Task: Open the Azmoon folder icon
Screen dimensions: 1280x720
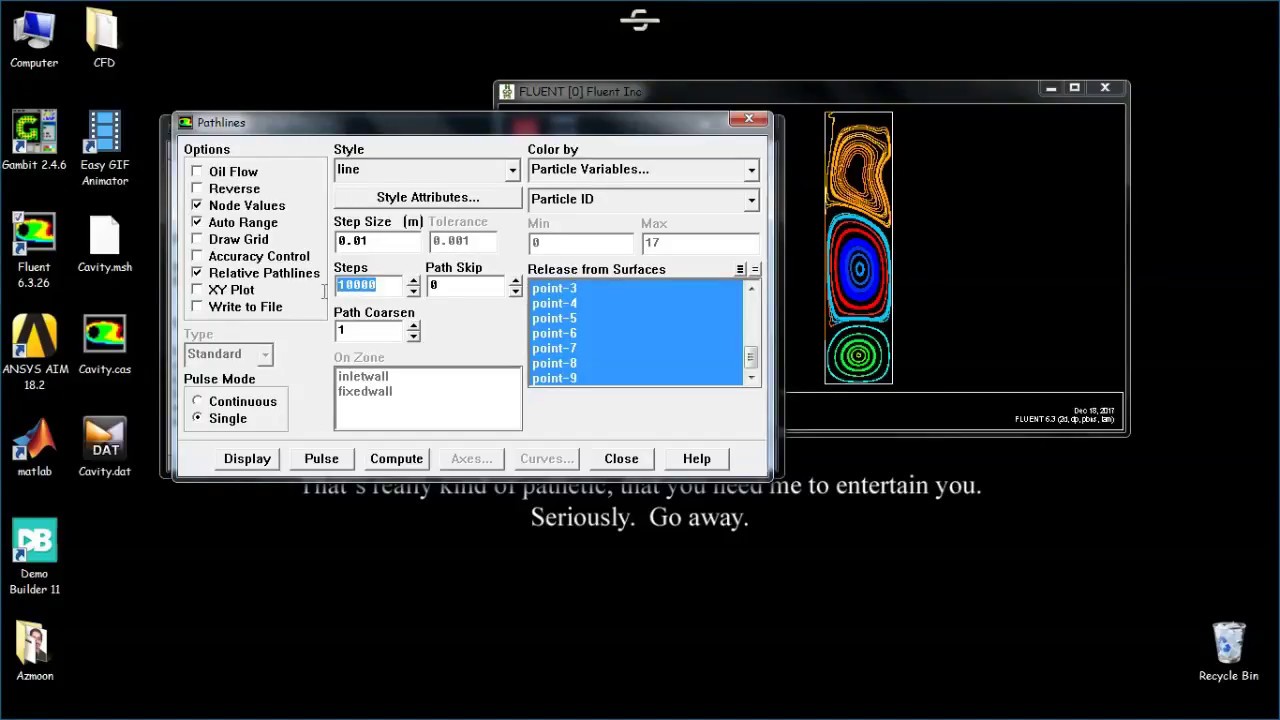Action: point(34,652)
